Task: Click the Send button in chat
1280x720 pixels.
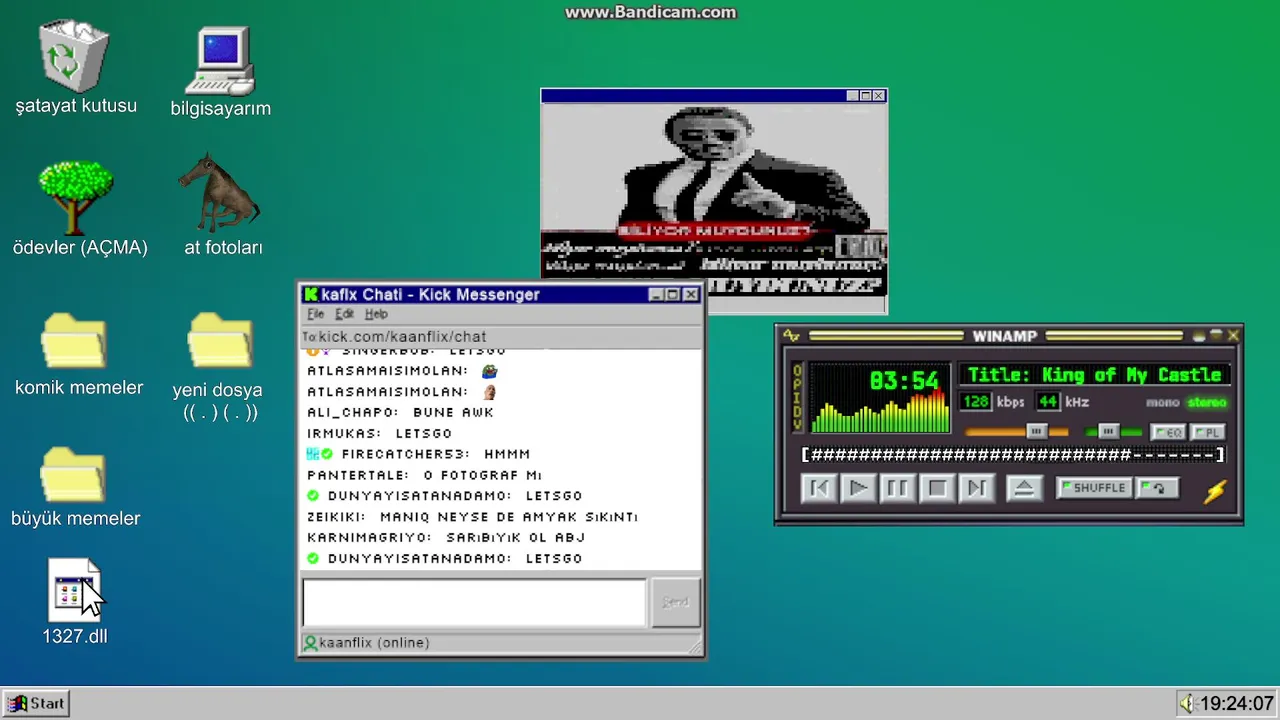Action: [675, 602]
